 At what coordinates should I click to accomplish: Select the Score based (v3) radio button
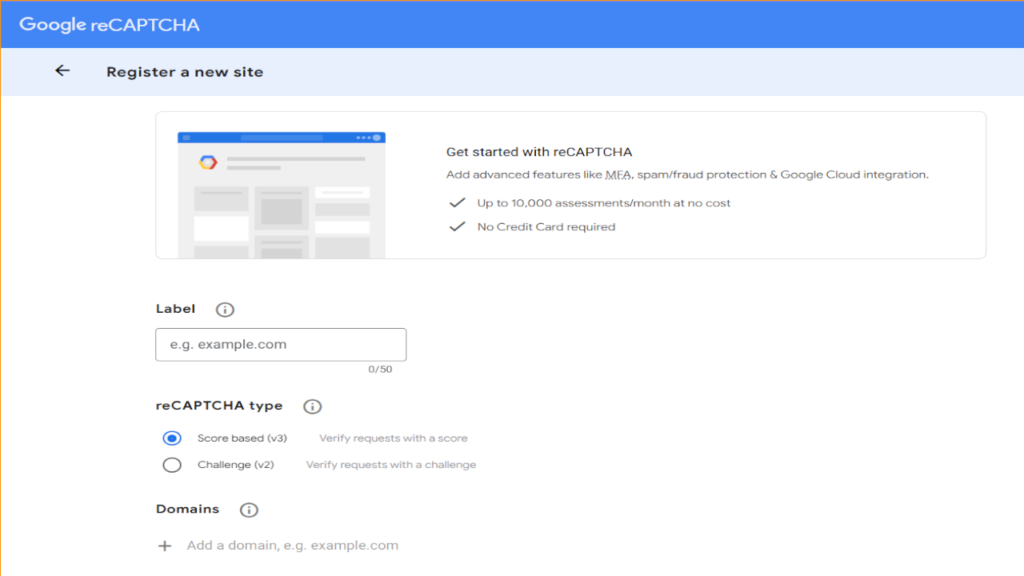point(172,438)
